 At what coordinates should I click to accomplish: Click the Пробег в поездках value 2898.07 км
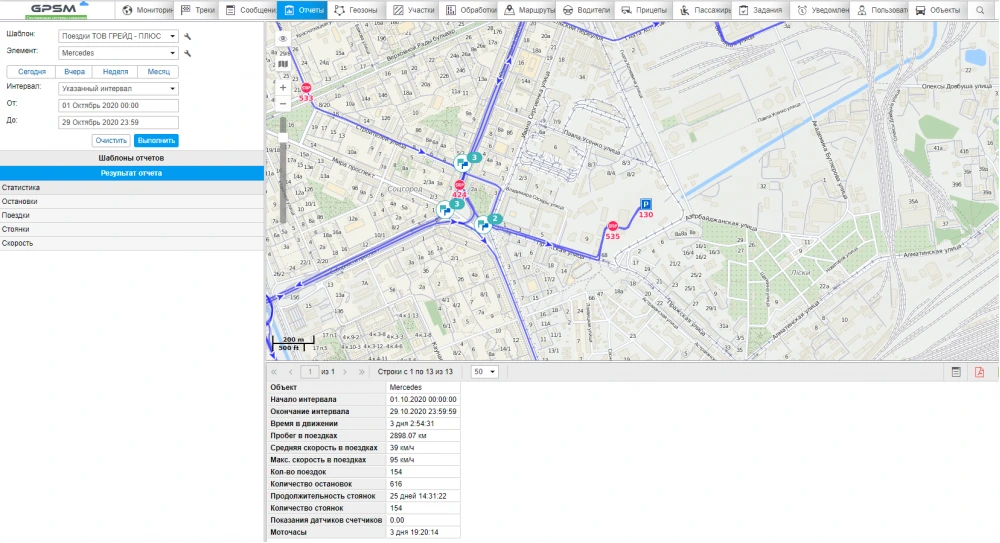click(408, 436)
